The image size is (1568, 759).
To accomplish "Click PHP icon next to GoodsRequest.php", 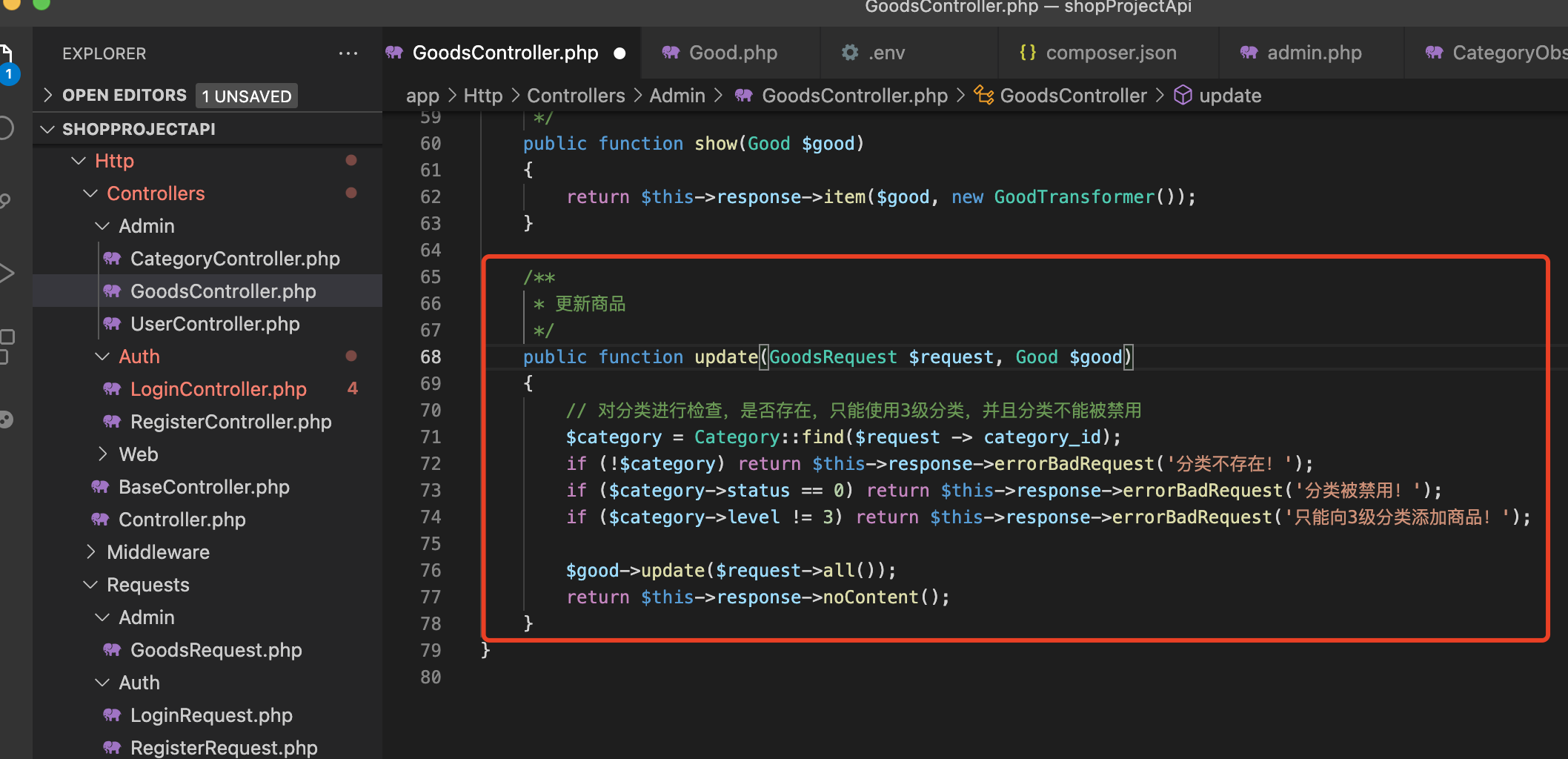I will [113, 650].
